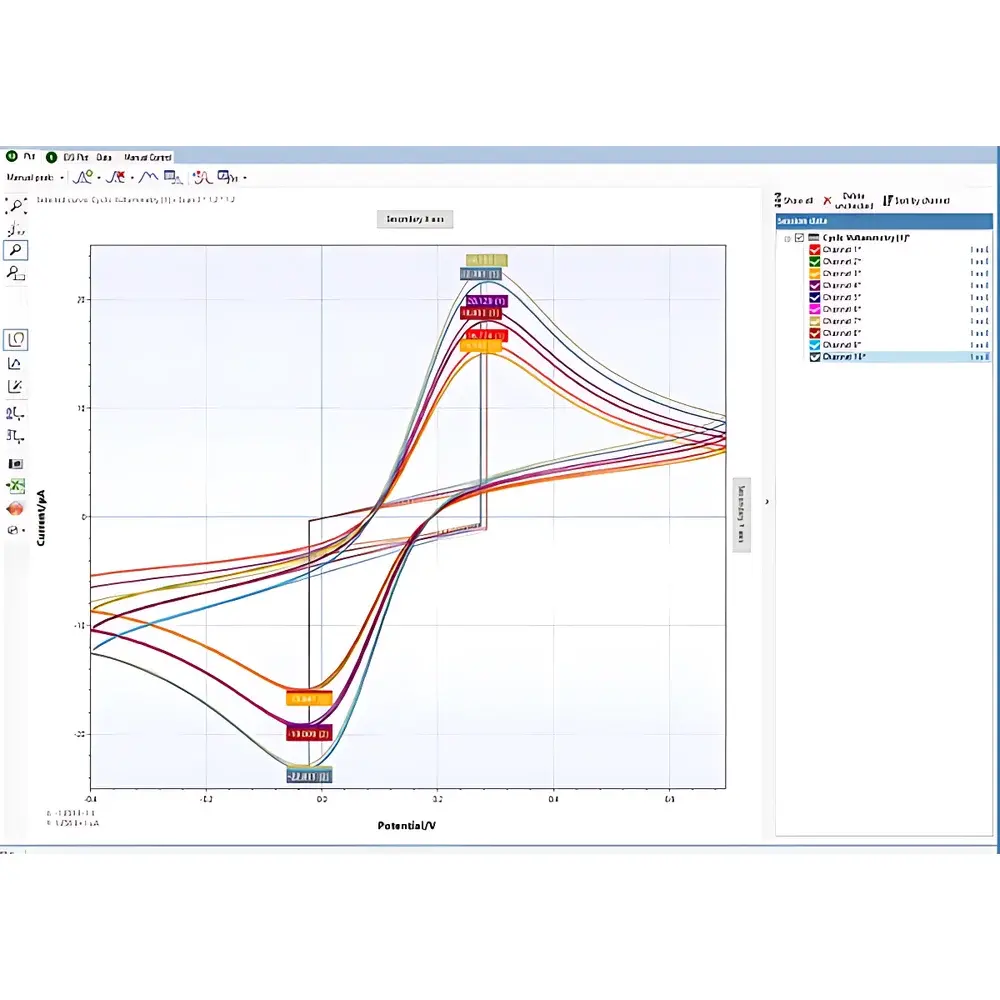Screen dimensions: 1000x1000
Task: Select the smooth curve toolbar icon
Action: point(147,177)
